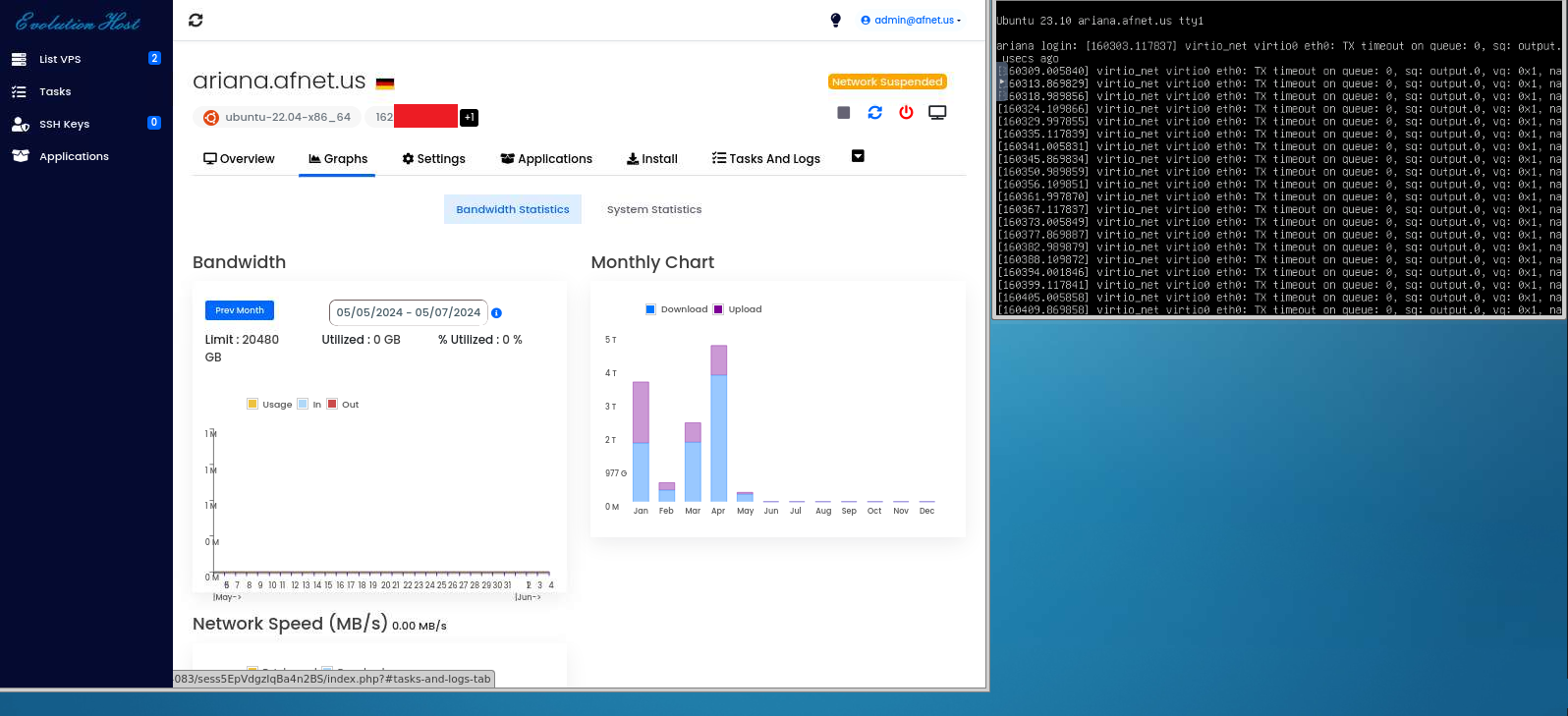
Task: Switch to the Settings tab
Action: [433, 159]
